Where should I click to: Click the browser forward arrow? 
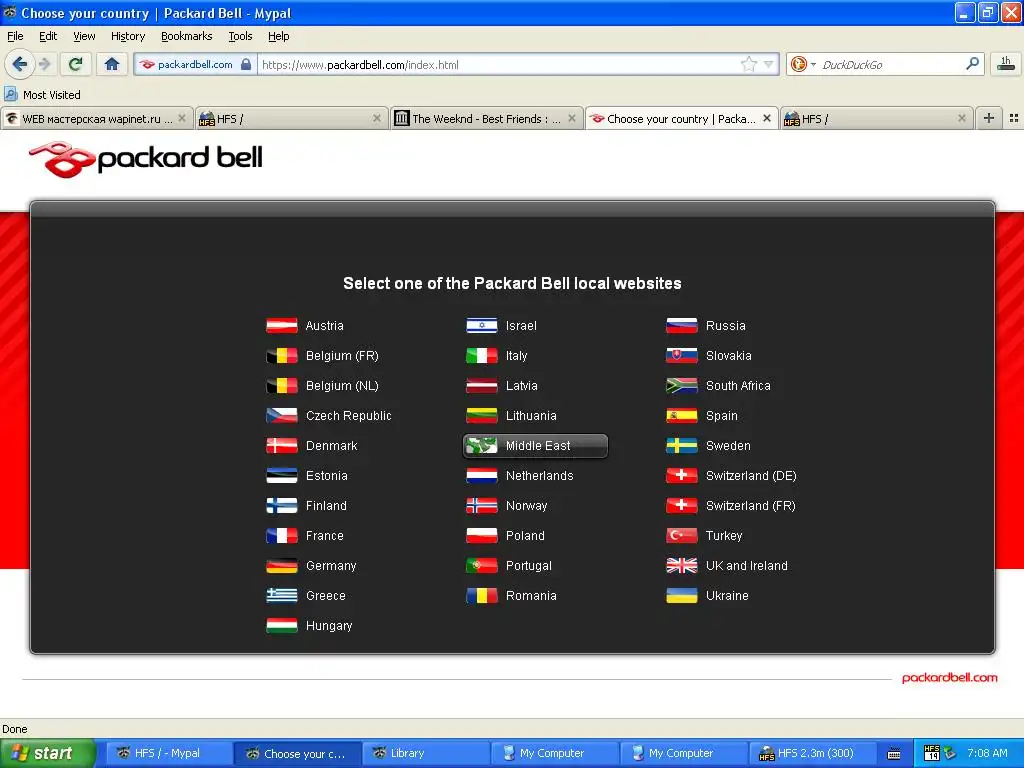[x=45, y=64]
